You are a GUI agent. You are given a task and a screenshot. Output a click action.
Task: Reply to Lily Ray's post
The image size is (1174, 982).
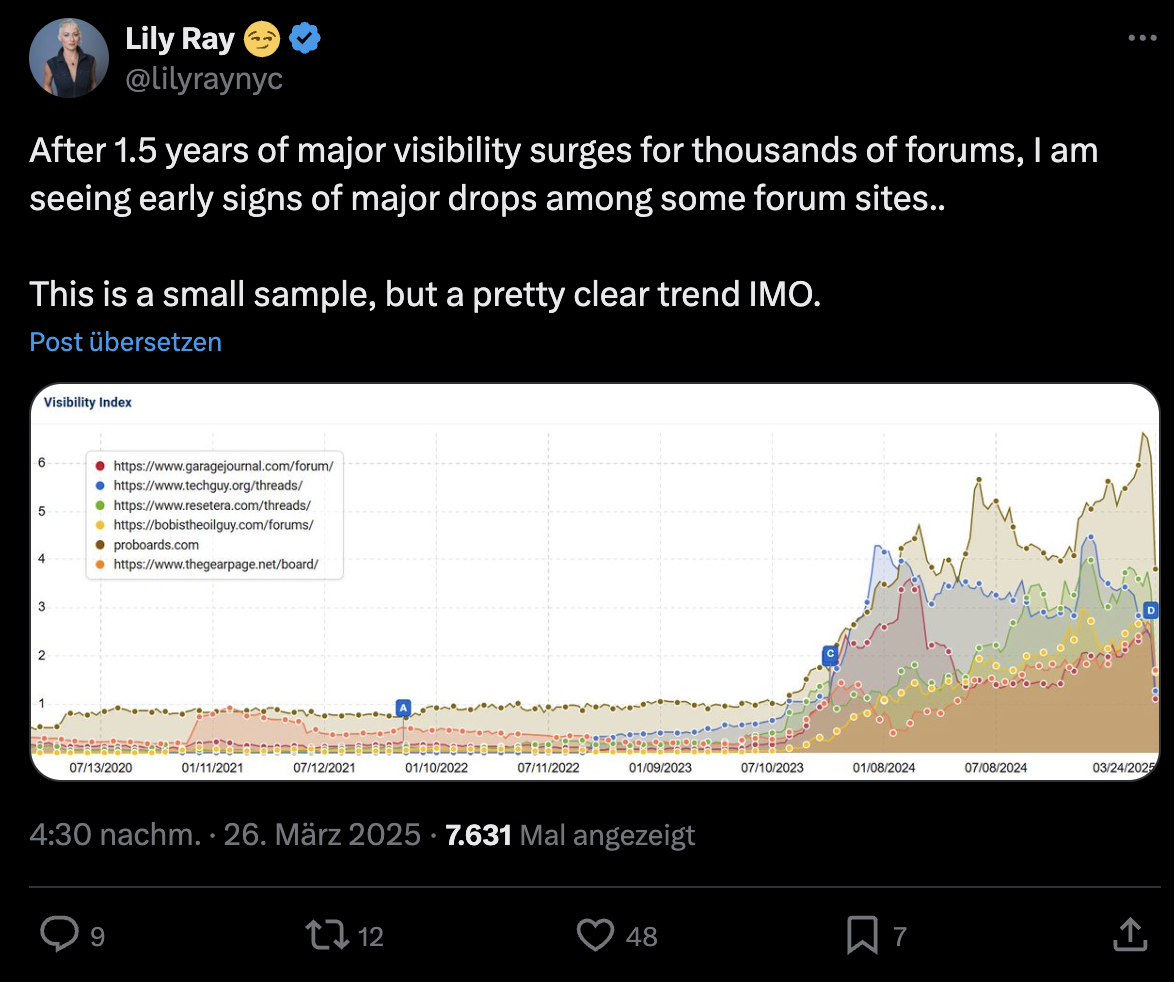tap(62, 935)
